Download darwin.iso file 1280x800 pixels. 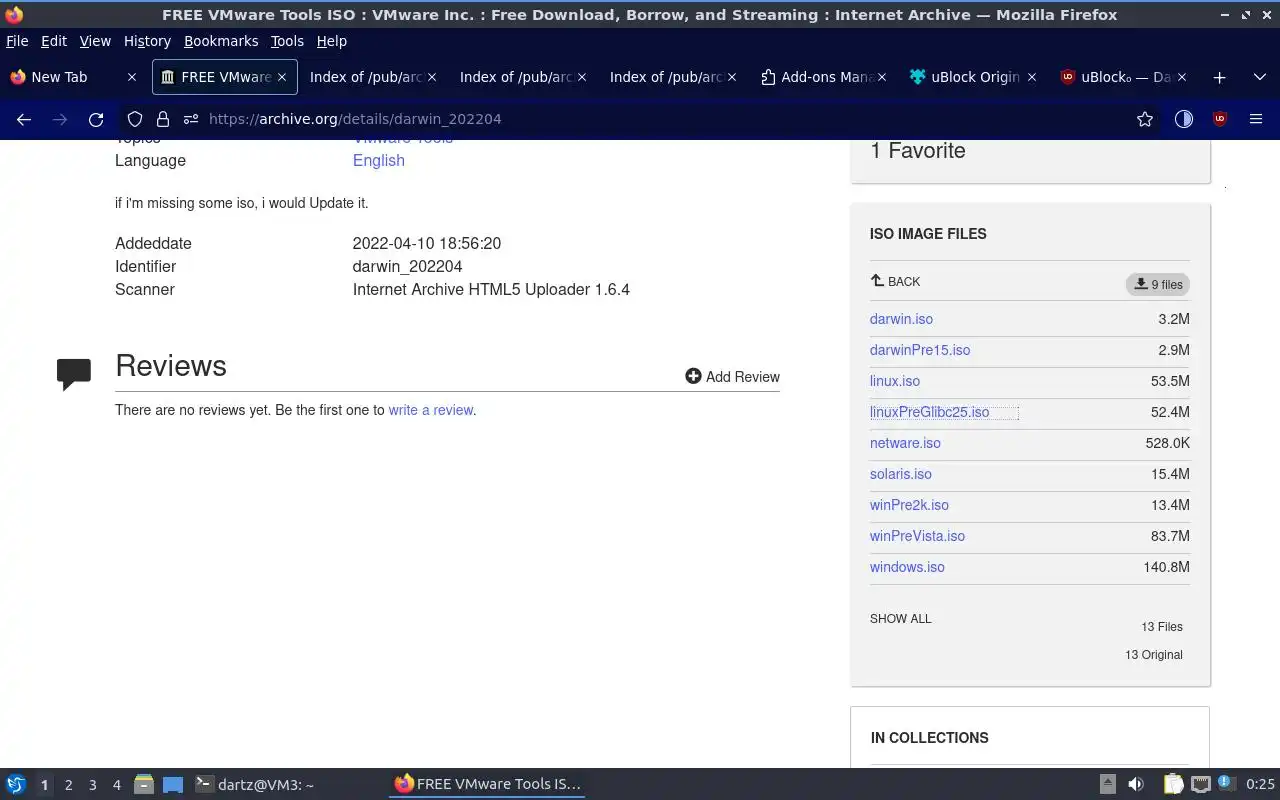point(901,319)
